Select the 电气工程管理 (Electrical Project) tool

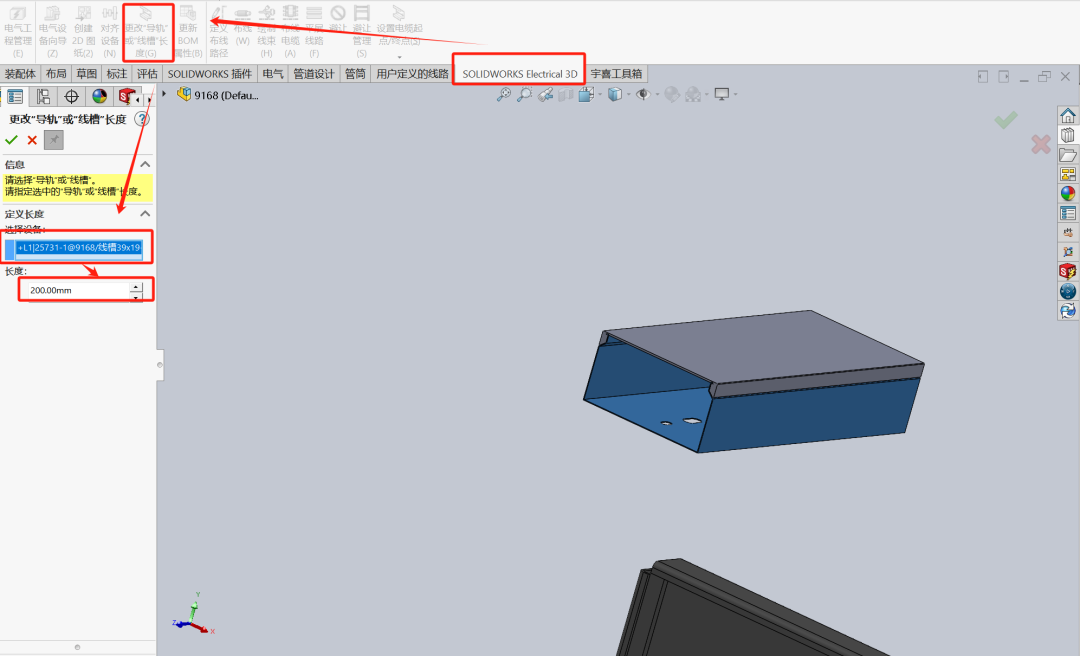[x=17, y=25]
